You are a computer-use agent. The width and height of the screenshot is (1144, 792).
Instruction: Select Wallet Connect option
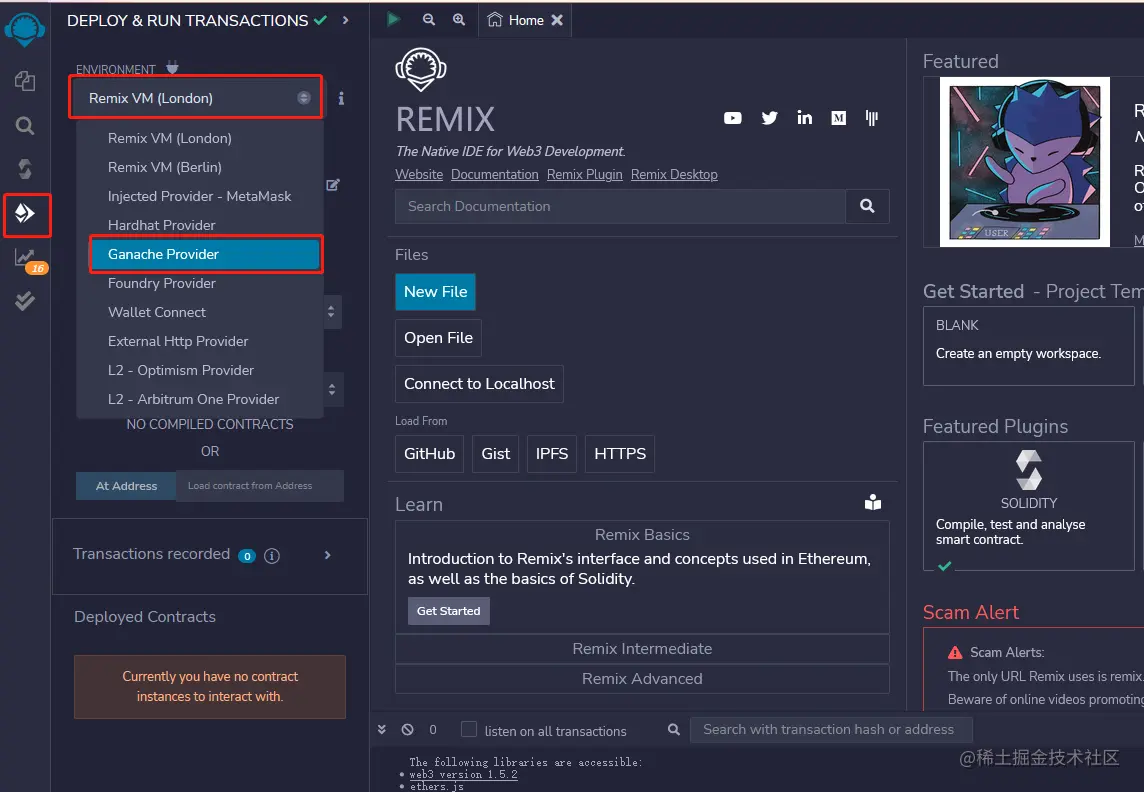click(x=200, y=312)
